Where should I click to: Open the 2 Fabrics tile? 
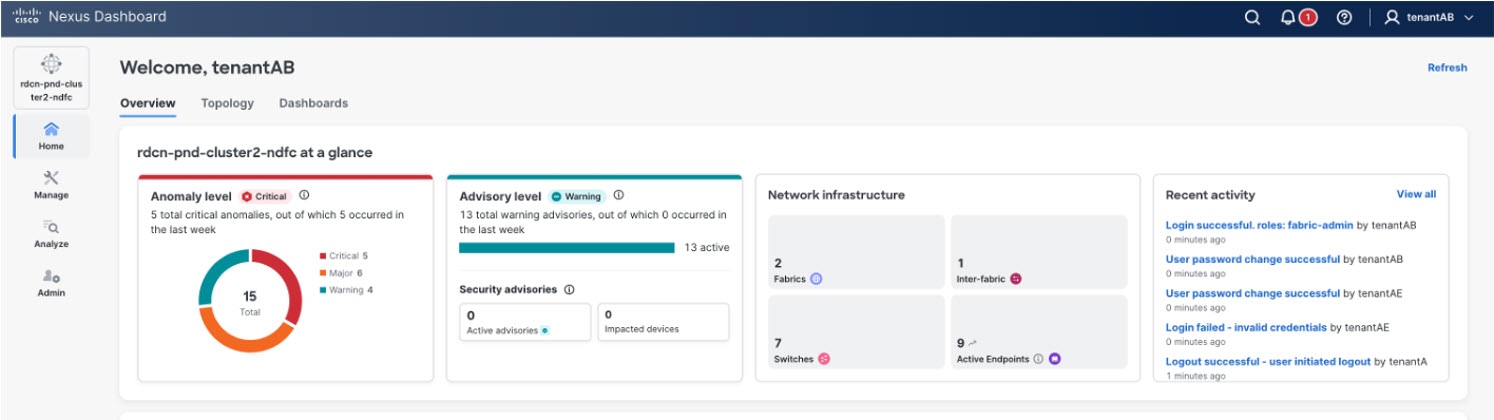(x=856, y=251)
